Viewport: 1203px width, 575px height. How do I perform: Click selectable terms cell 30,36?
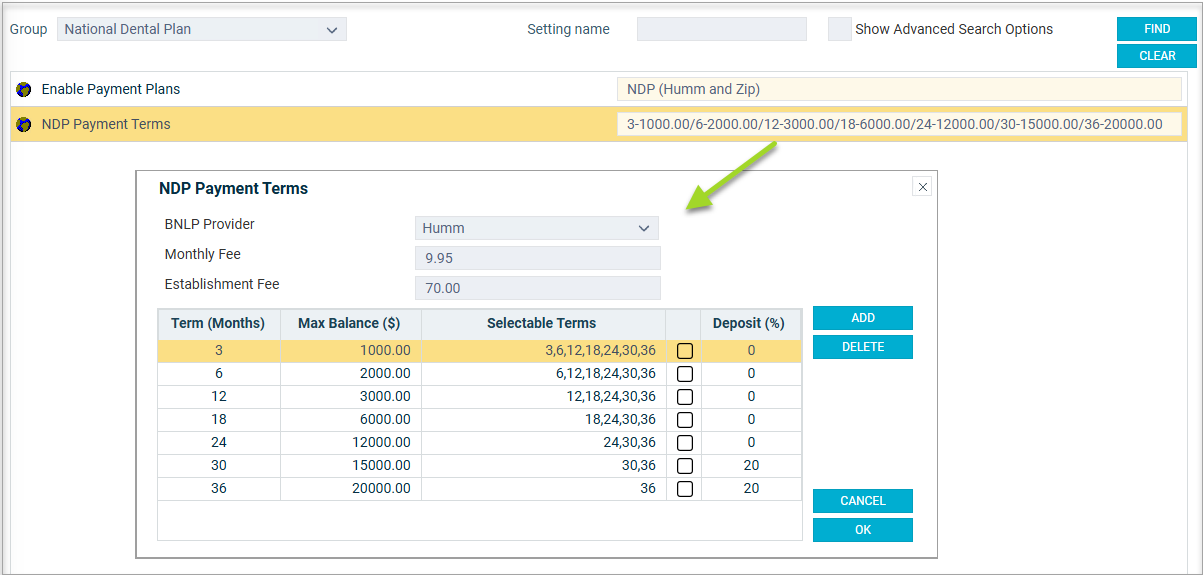click(x=543, y=466)
